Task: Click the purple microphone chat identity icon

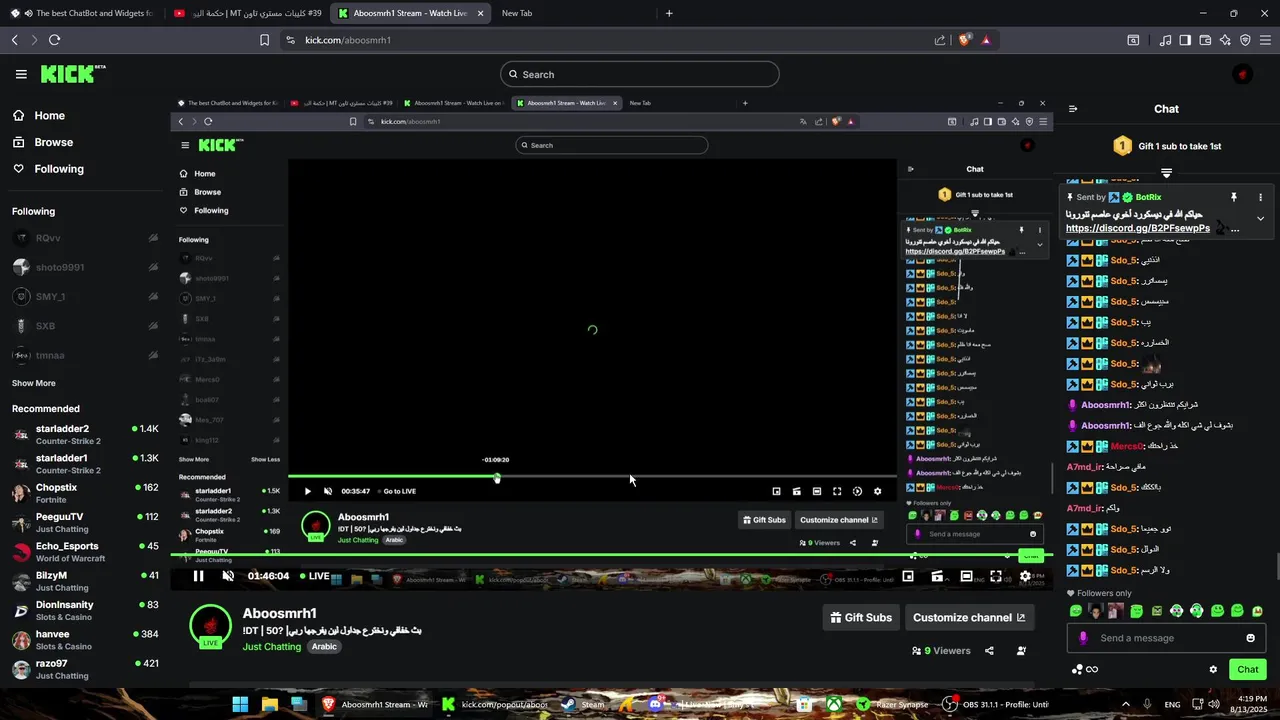Action: (1083, 638)
